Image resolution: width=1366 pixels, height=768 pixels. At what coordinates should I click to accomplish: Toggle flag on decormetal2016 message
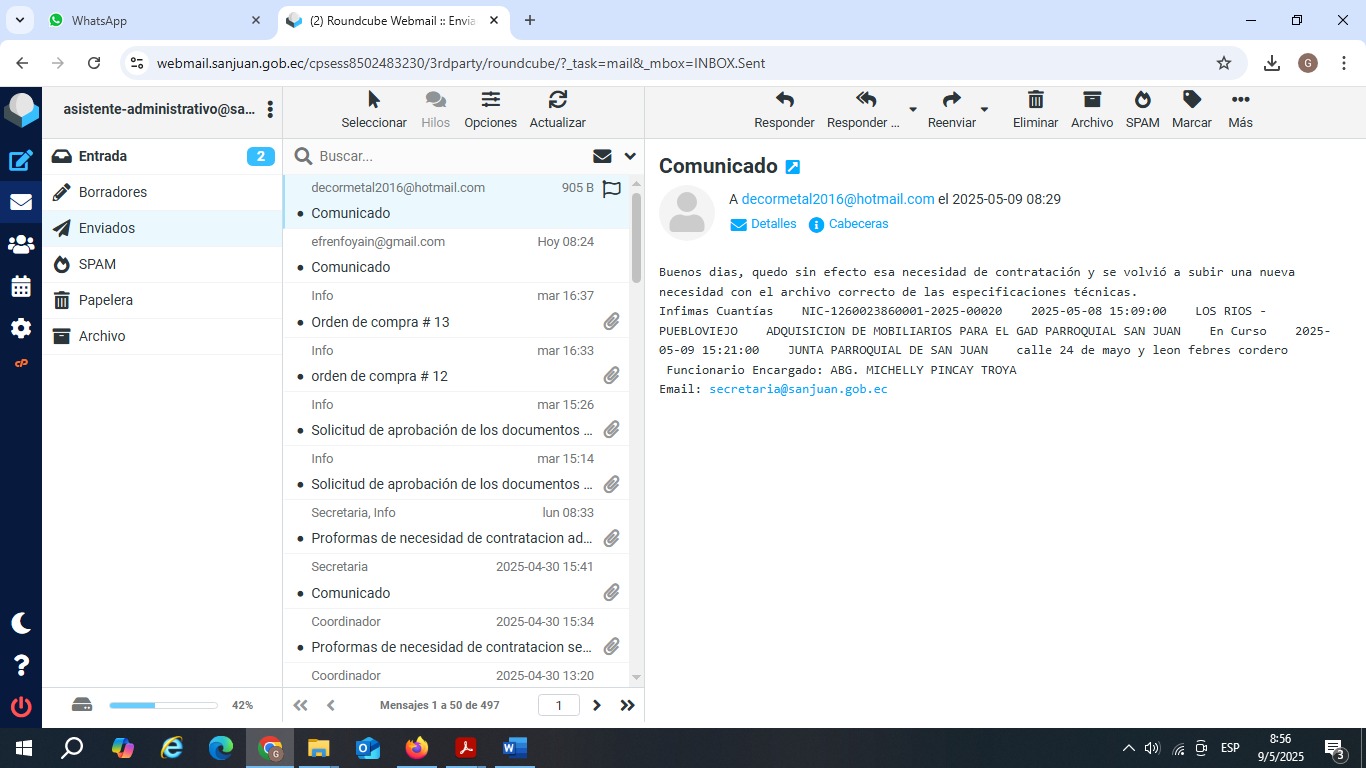[x=612, y=188]
